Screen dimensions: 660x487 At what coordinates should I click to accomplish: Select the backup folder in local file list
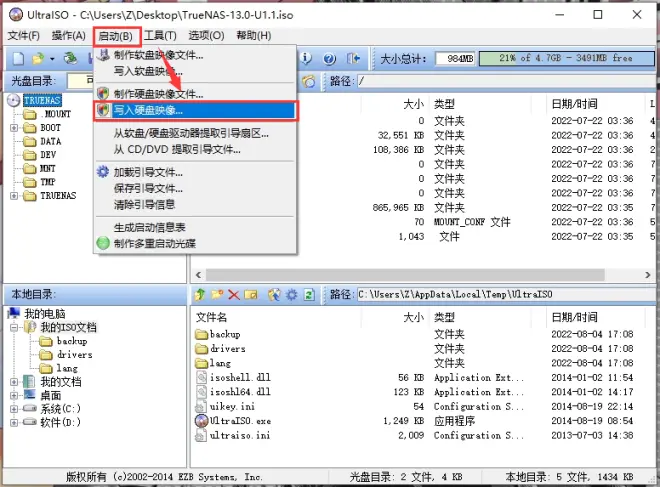pyautogui.click(x=225, y=334)
